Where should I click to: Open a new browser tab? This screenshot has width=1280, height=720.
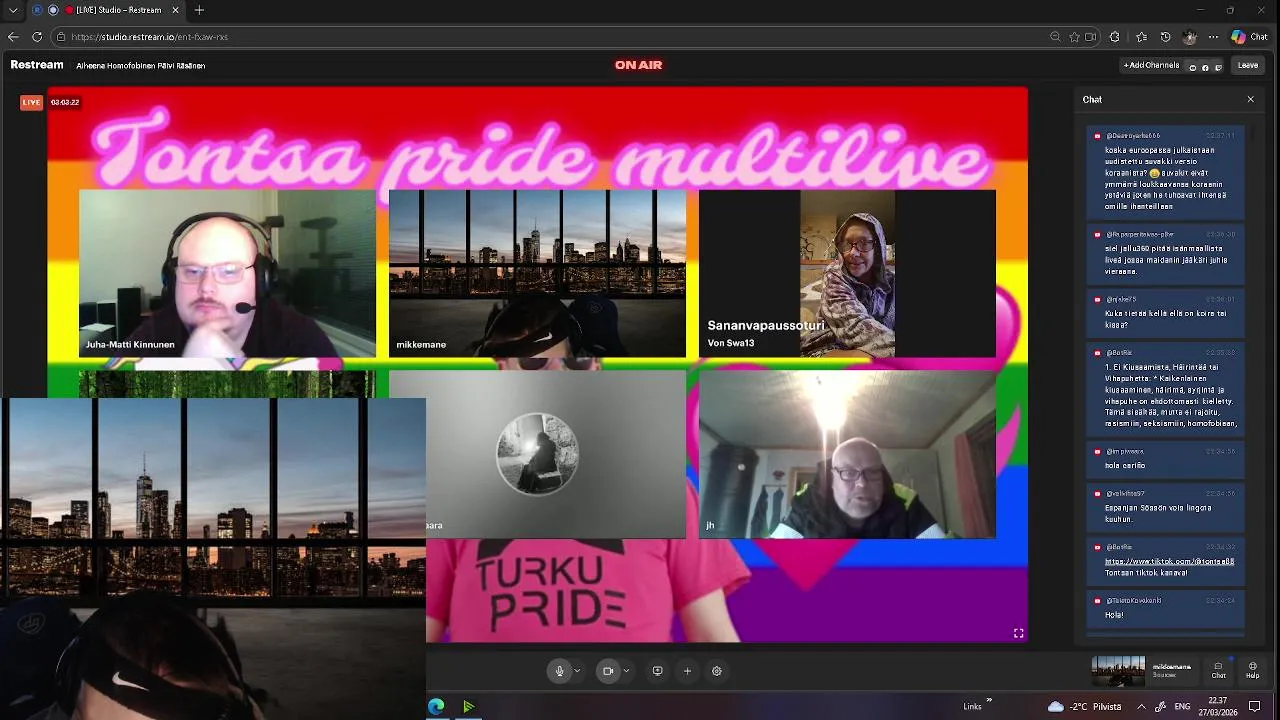pyautogui.click(x=199, y=10)
